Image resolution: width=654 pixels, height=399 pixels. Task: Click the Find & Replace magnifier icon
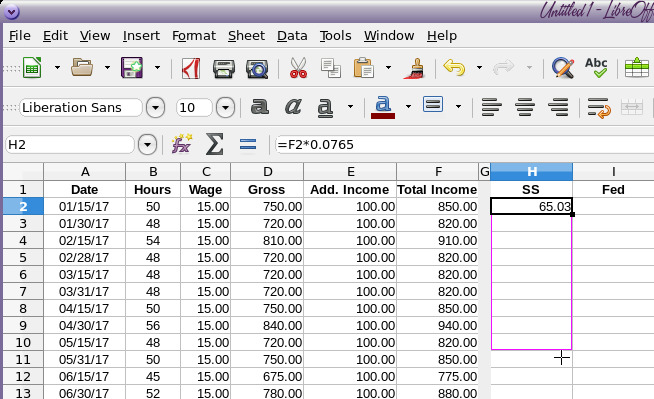[x=563, y=68]
